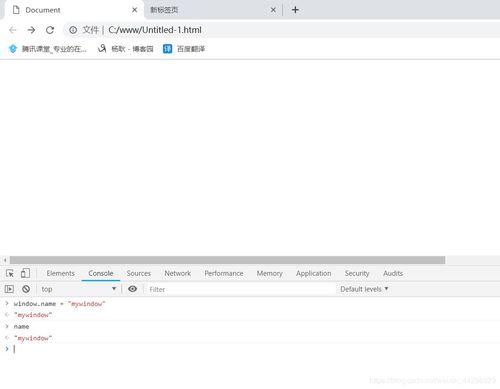Click the console Filter input field
Image resolution: width=500 pixels, height=389 pixels.
(240, 289)
